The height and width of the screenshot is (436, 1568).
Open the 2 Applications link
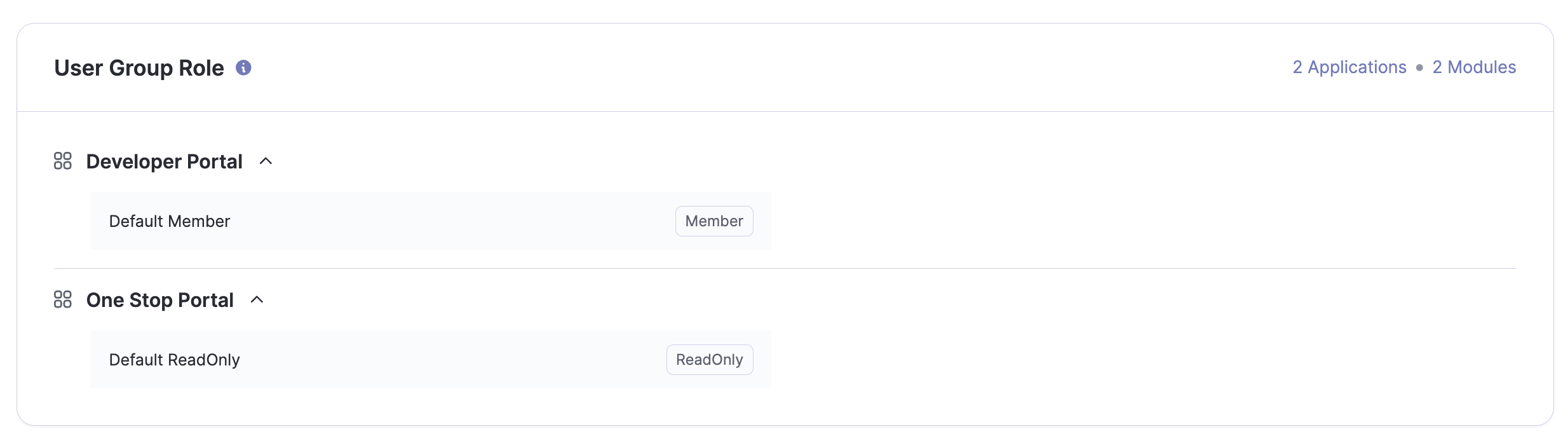pos(1349,67)
